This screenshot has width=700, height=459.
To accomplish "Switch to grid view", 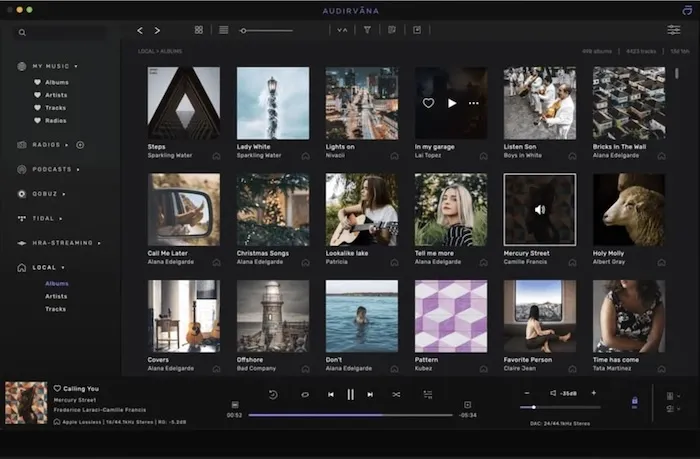I will pyautogui.click(x=199, y=30).
